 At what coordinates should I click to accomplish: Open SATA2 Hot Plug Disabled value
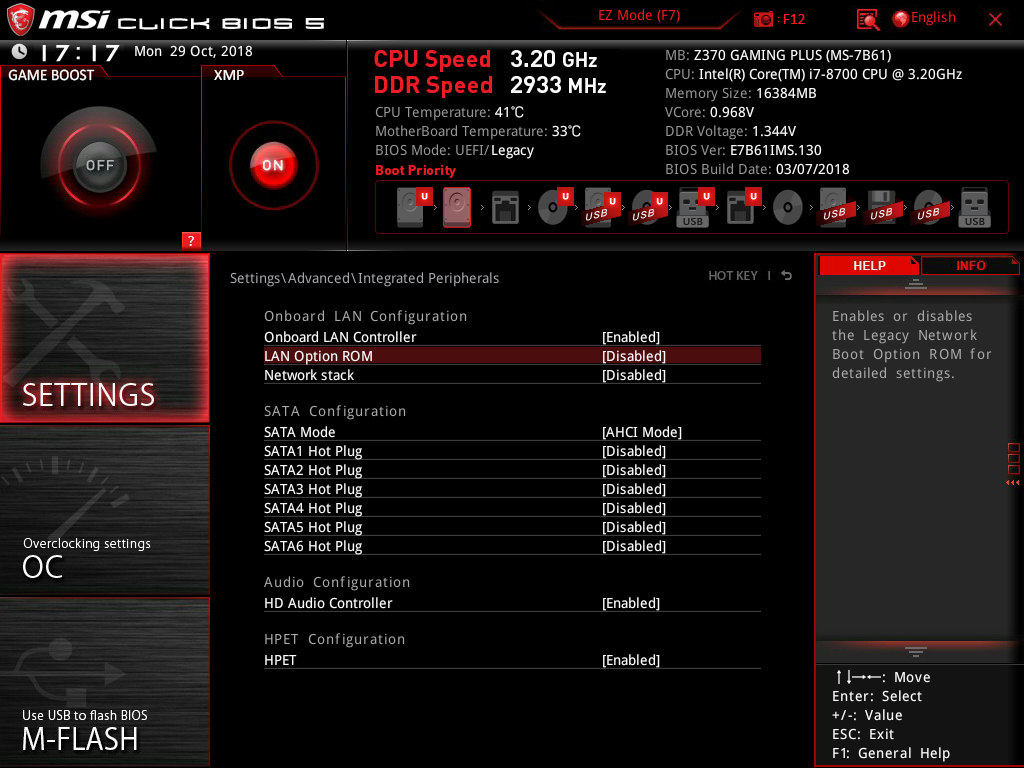point(633,470)
